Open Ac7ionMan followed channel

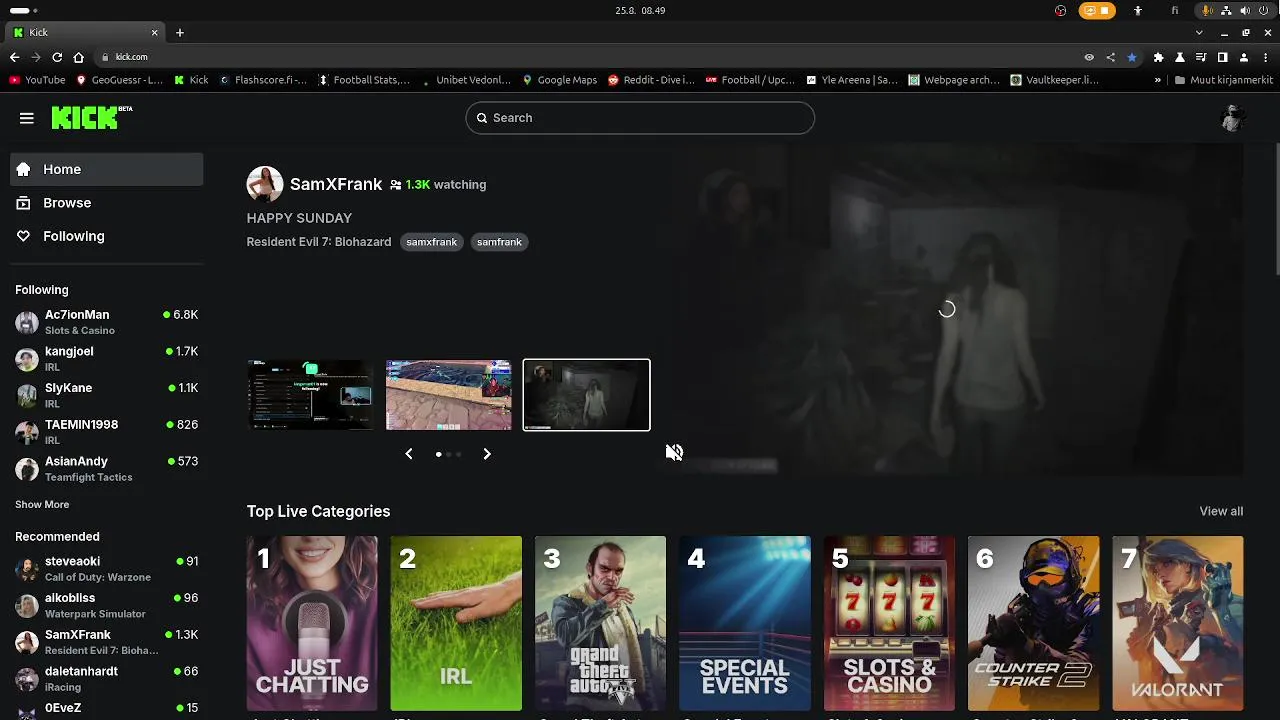tap(106, 322)
